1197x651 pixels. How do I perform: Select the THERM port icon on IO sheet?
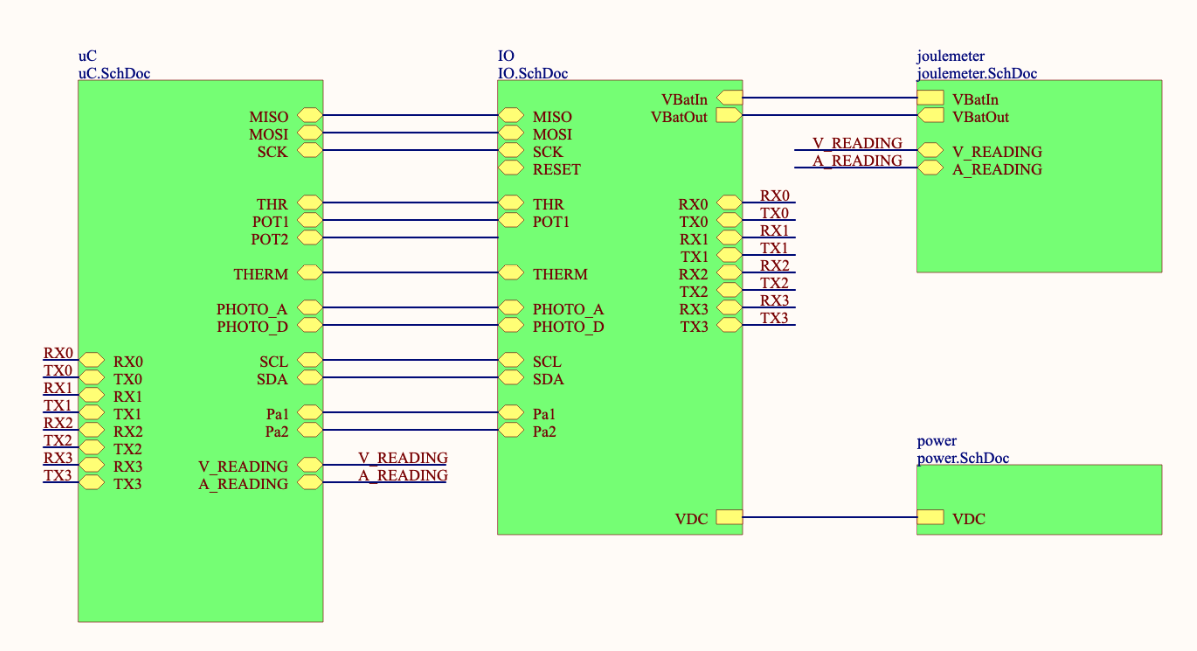pos(511,273)
